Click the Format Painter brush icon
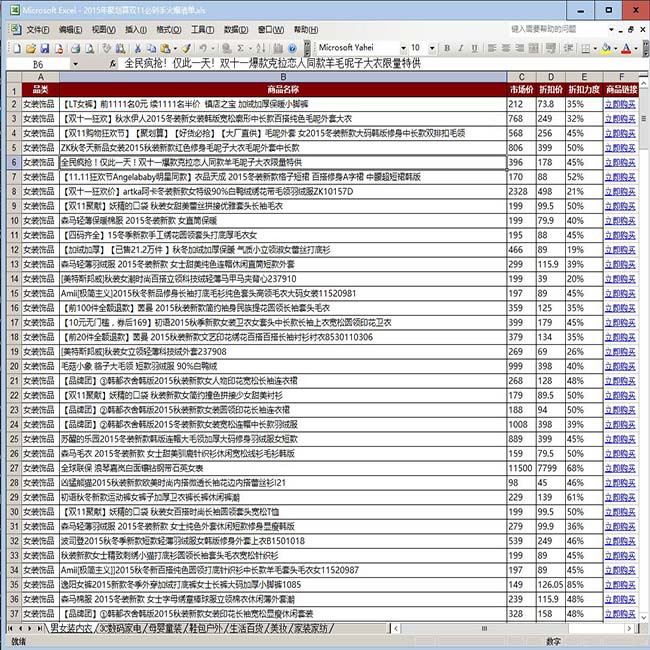 point(187,49)
